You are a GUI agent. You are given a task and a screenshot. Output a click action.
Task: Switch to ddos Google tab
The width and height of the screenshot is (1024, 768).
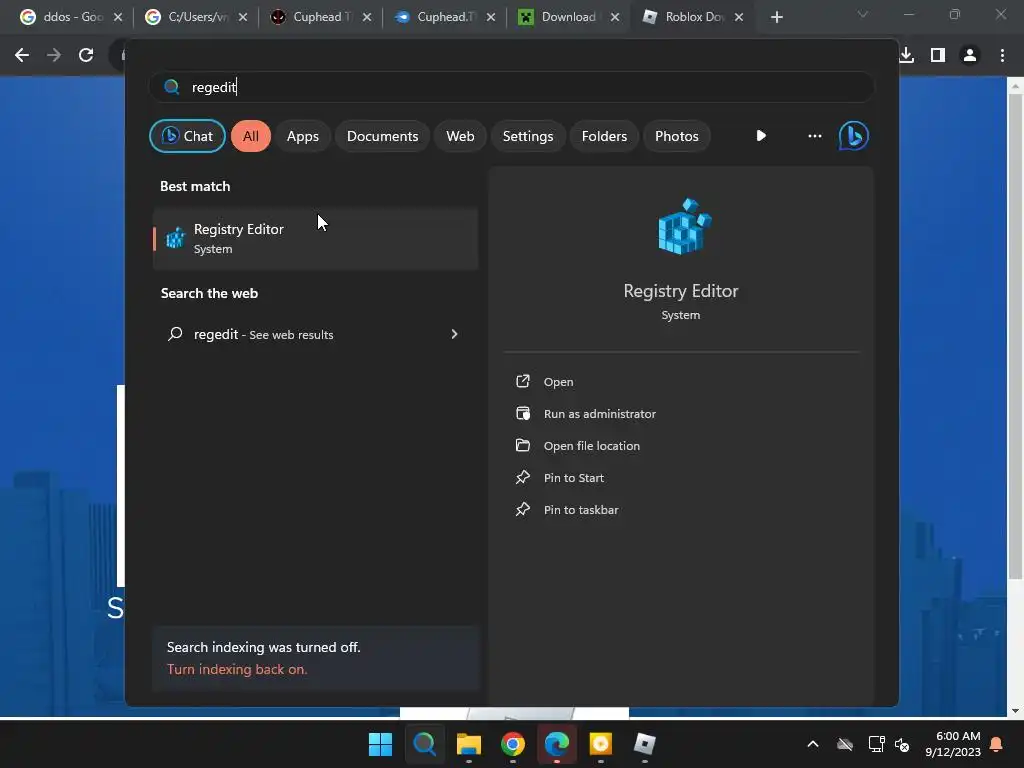[71, 17]
